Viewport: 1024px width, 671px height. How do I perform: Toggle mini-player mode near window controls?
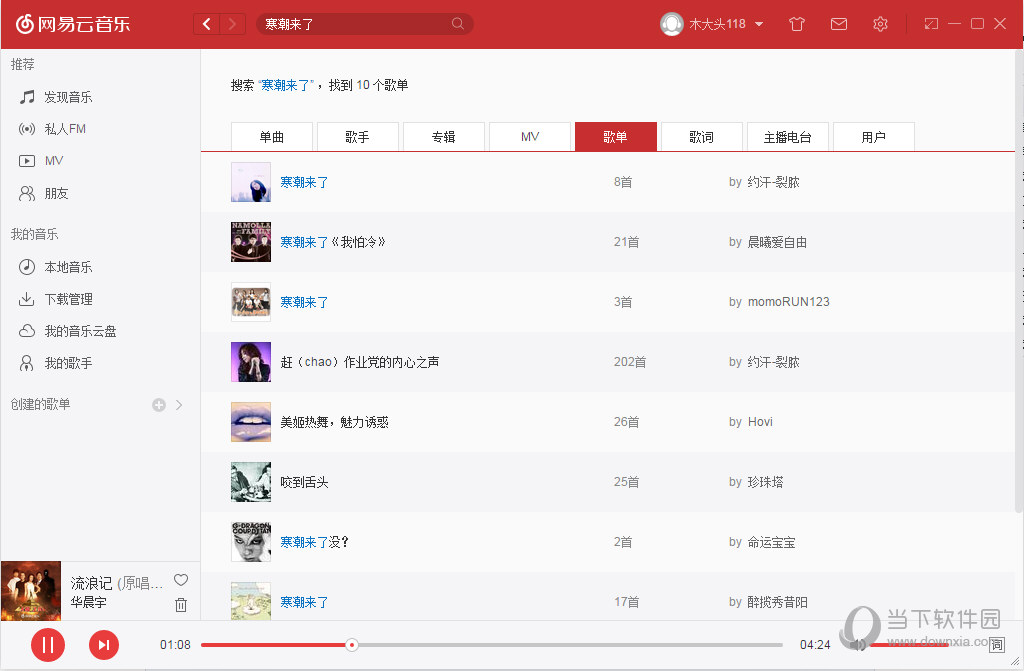(931, 23)
